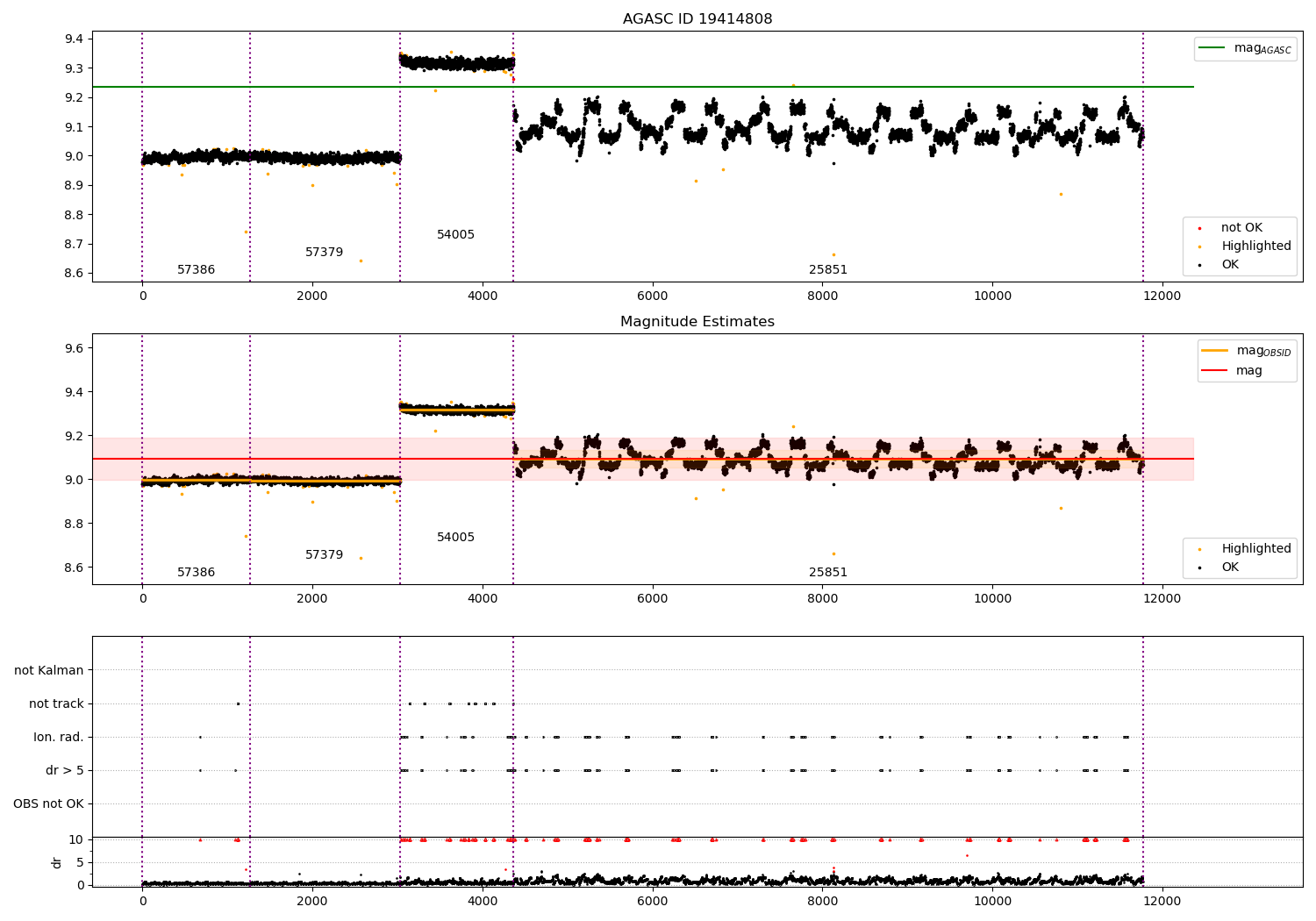
Task: Click obsid label 54005 in top plot
Action: pyautogui.click(x=456, y=235)
